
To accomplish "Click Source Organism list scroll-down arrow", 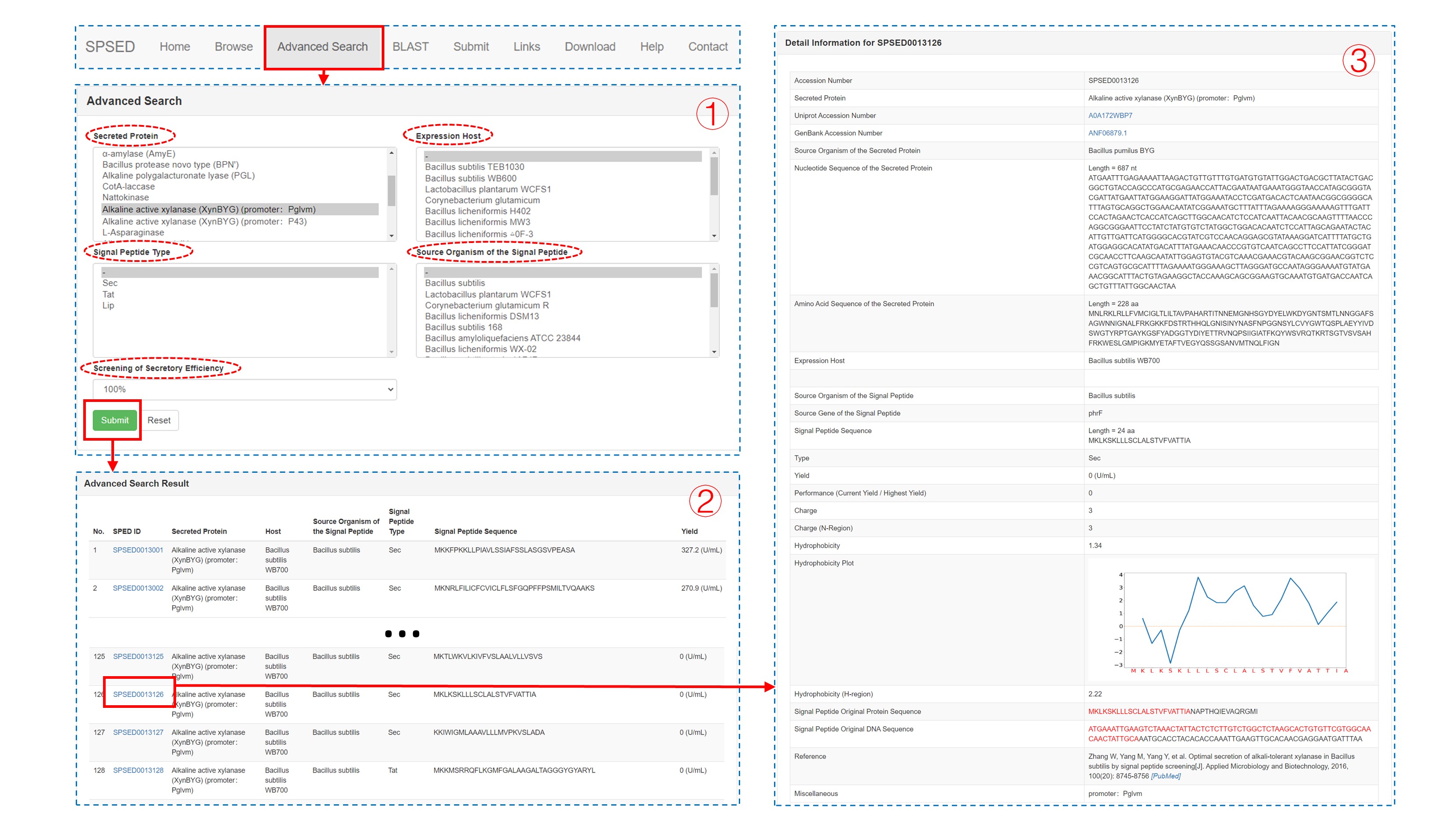I will [714, 352].
